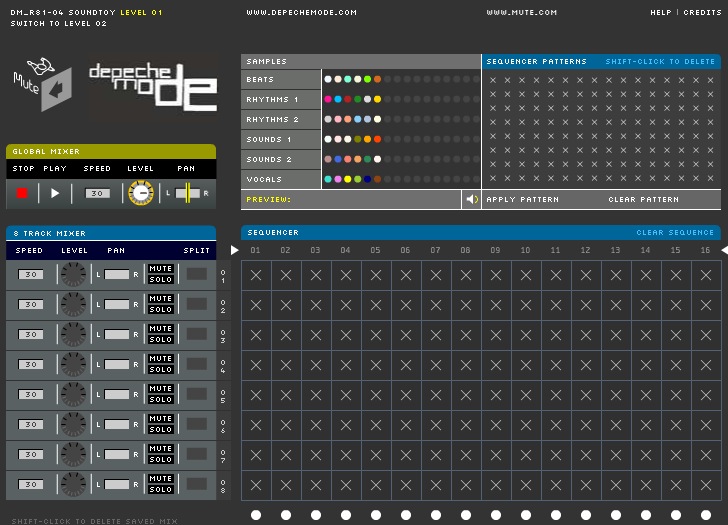Viewport: 728px width, 525px height.
Task: Click the white dot below step 16
Action: tap(706, 515)
